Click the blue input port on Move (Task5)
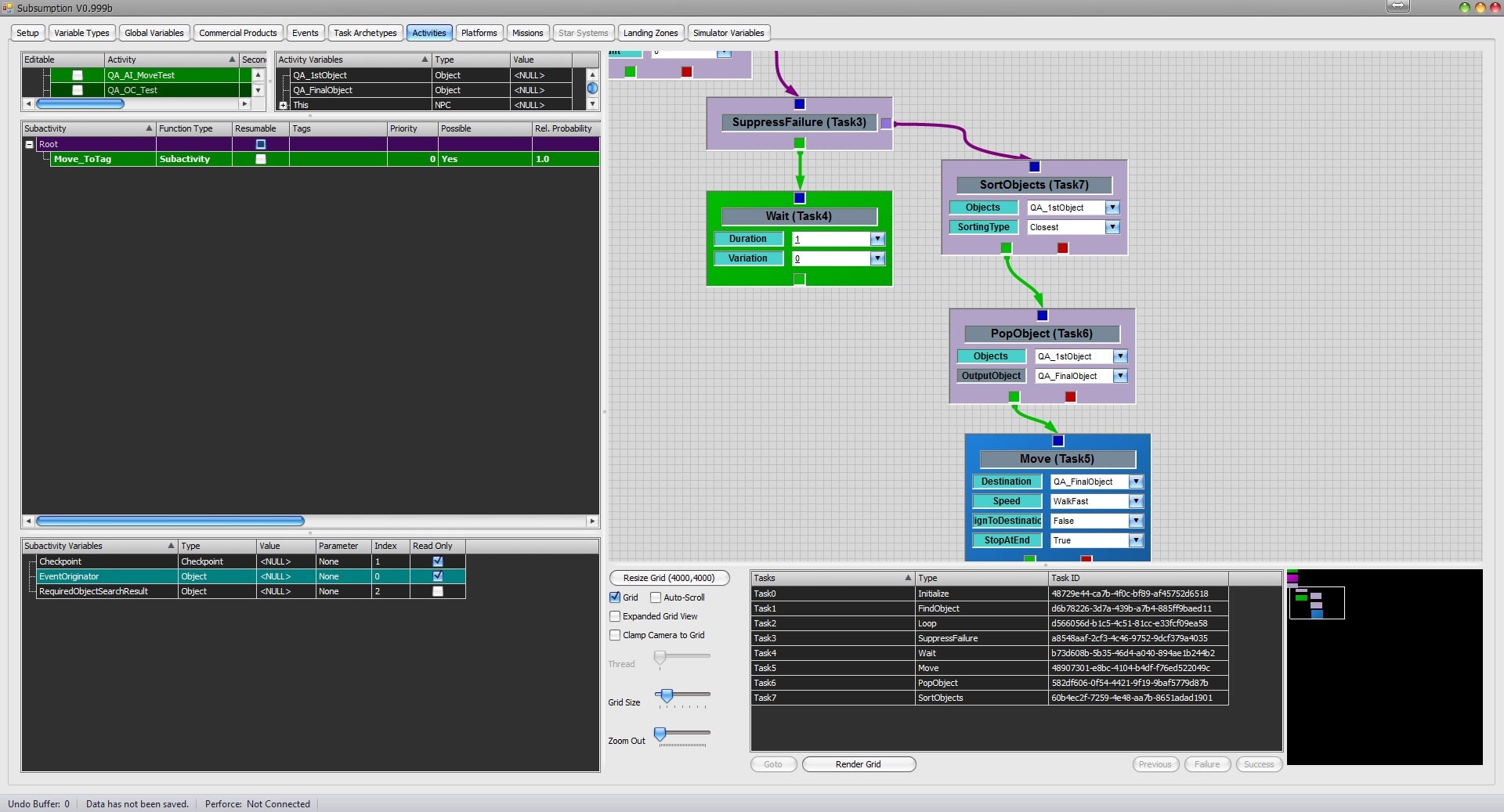1504x812 pixels. 1057,441
